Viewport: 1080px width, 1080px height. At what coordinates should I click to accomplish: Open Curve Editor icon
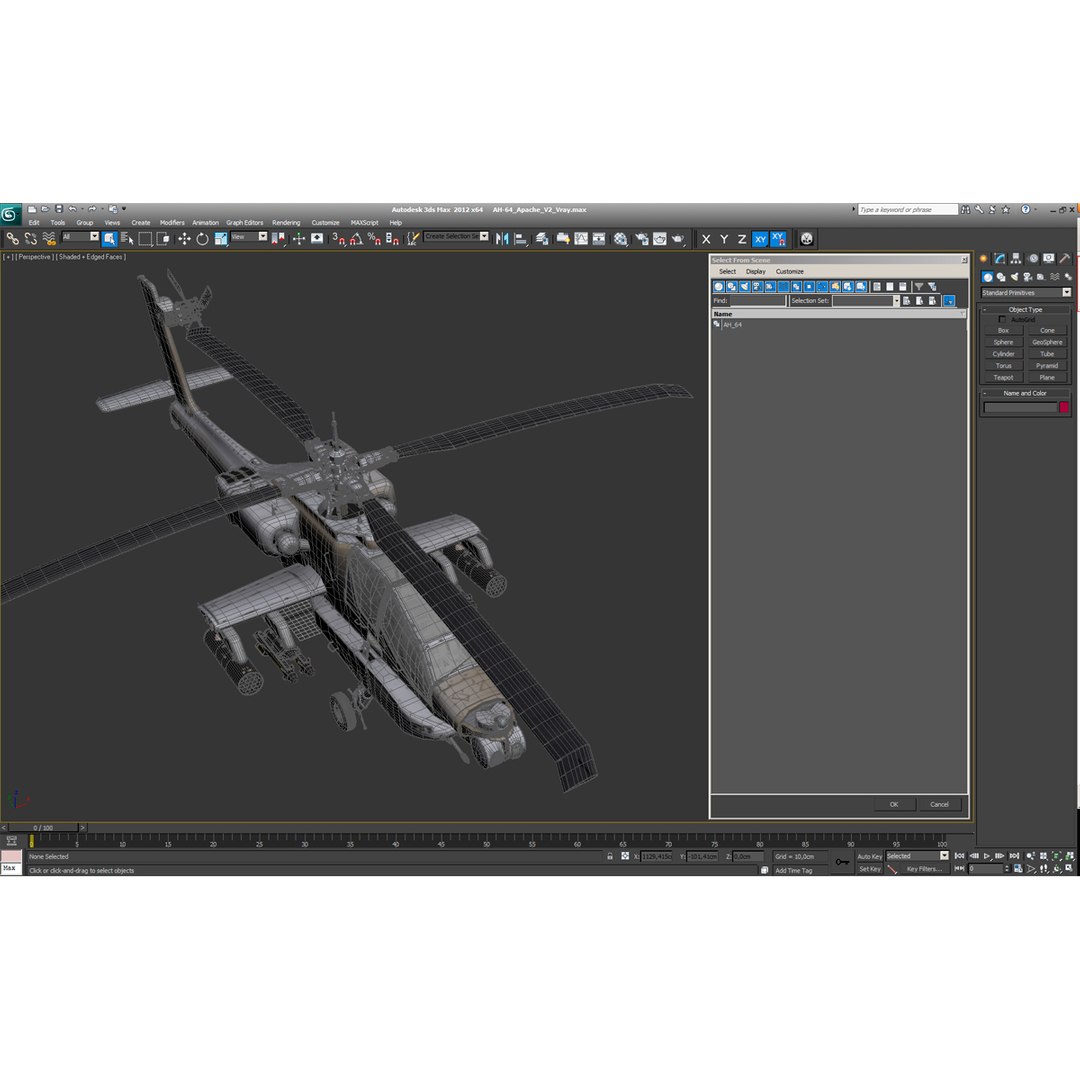tap(581, 239)
